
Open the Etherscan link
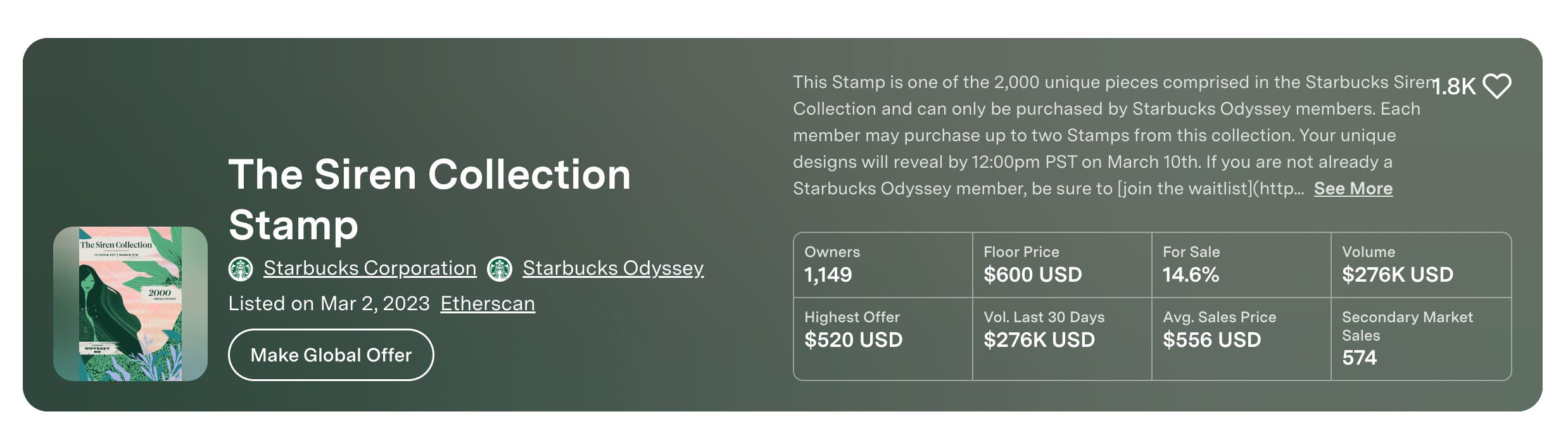click(488, 304)
